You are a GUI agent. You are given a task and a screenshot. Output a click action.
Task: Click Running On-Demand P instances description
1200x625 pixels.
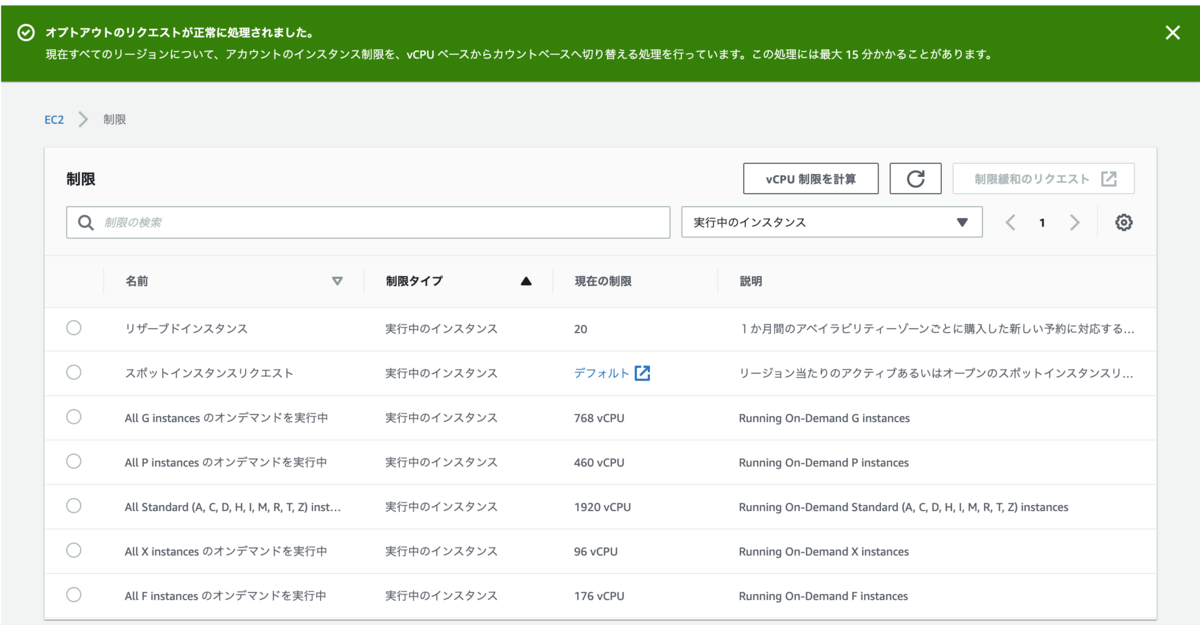tap(824, 462)
